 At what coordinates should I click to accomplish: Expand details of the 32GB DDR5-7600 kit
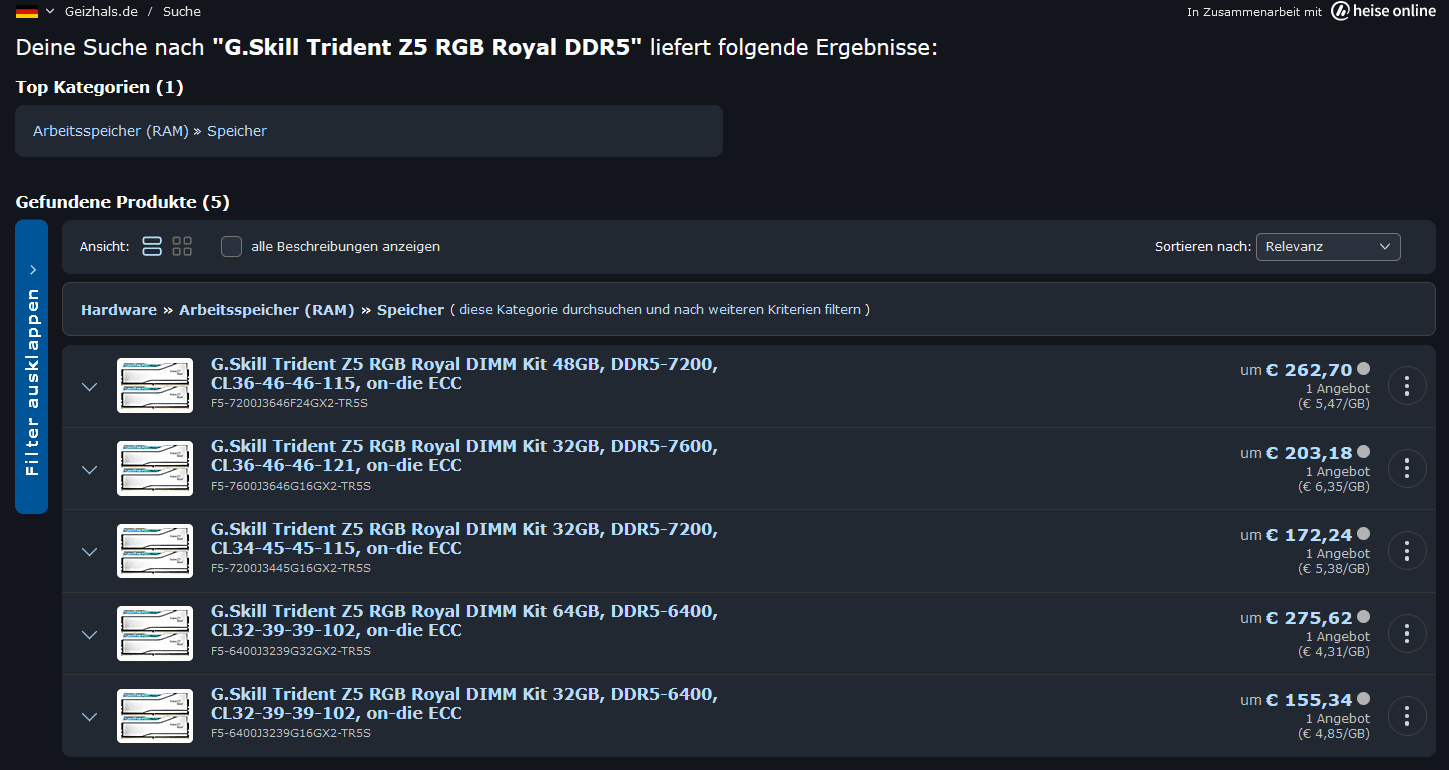tap(89, 469)
